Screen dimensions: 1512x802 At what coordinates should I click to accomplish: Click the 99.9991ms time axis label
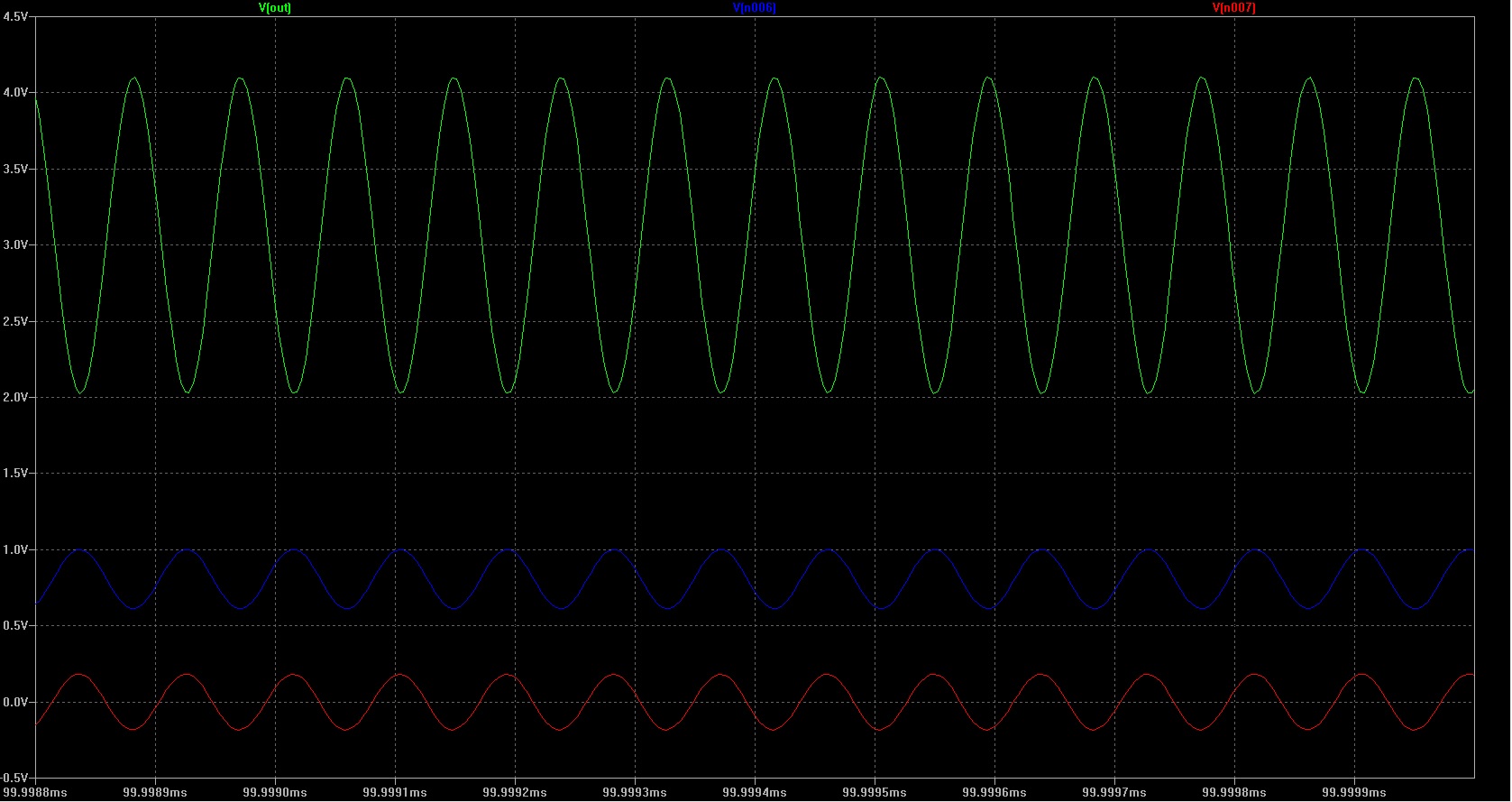(x=395, y=792)
